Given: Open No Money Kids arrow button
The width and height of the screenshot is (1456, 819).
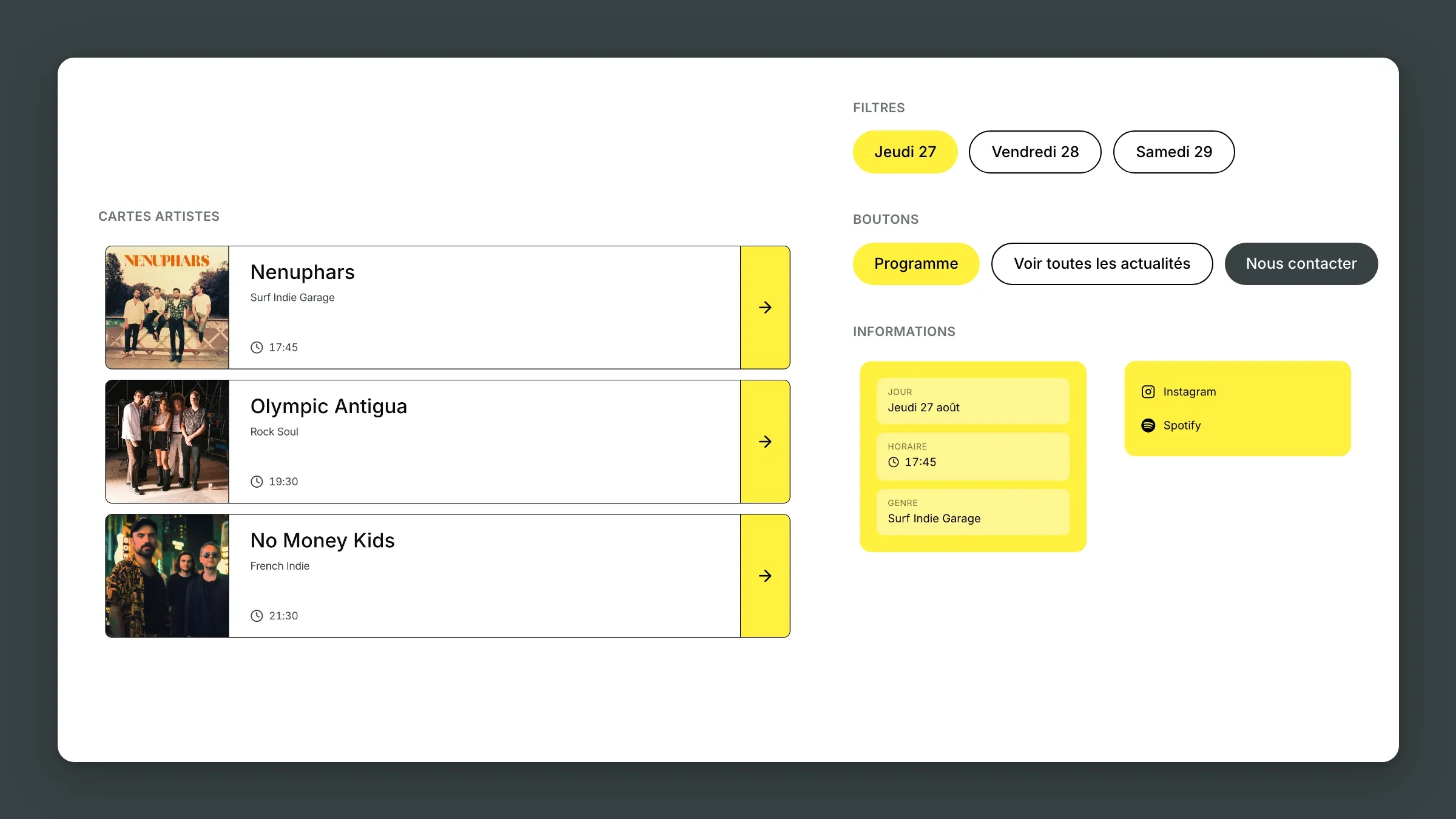Looking at the screenshot, I should [x=765, y=576].
